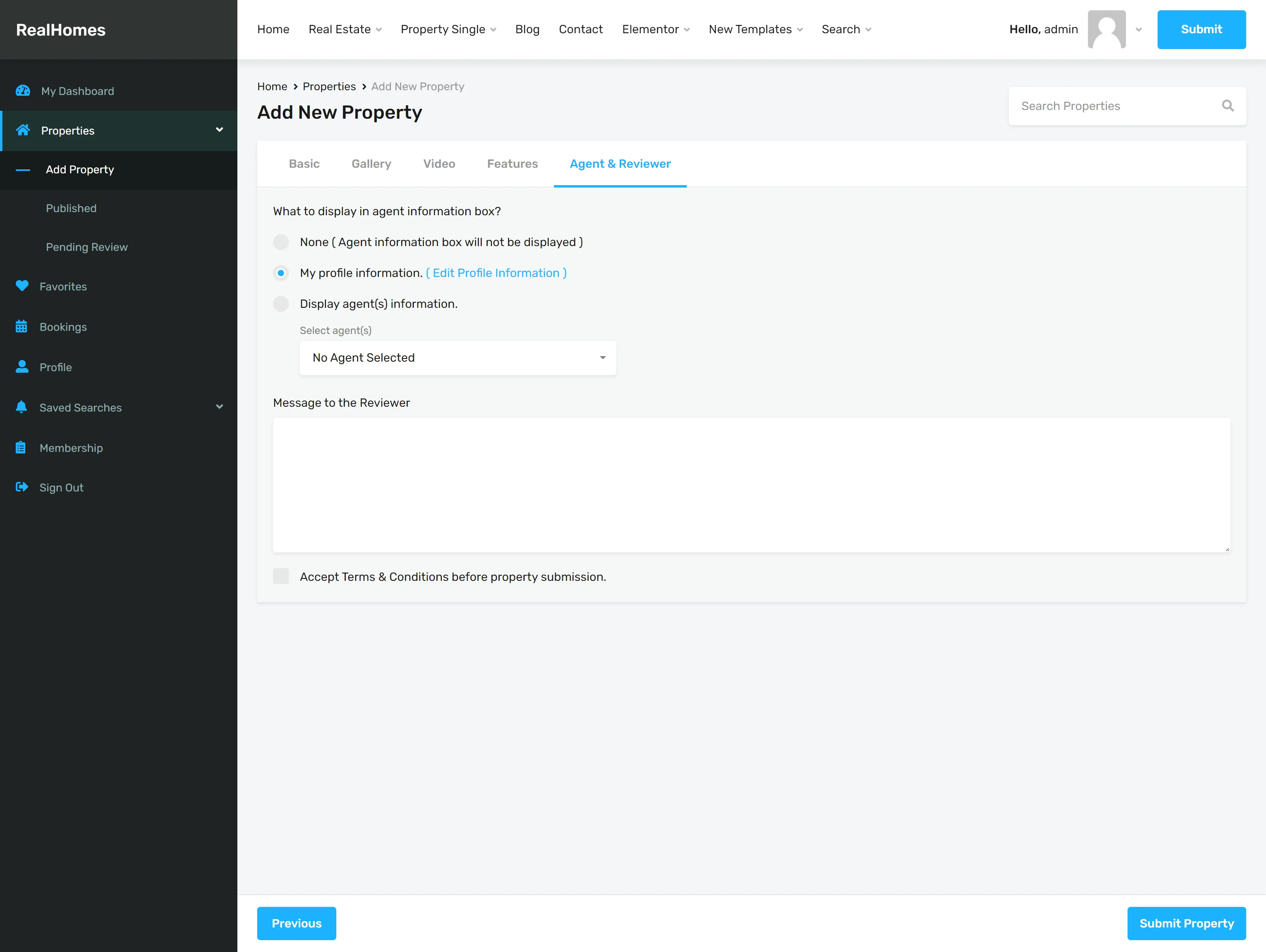
Task: Select Display agent(s) information radio
Action: [x=281, y=304]
